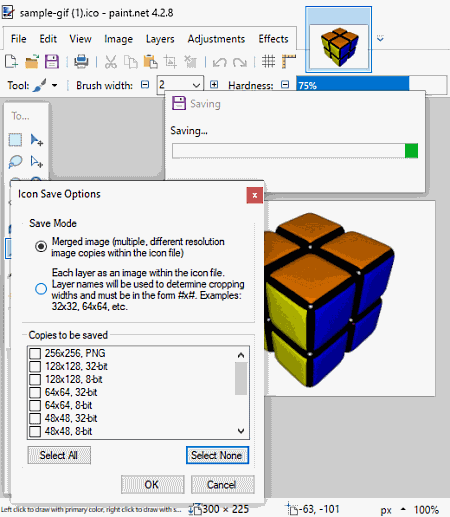Check the 128x128, 8-bit checkbox
This screenshot has width=450, height=517.
[35, 379]
